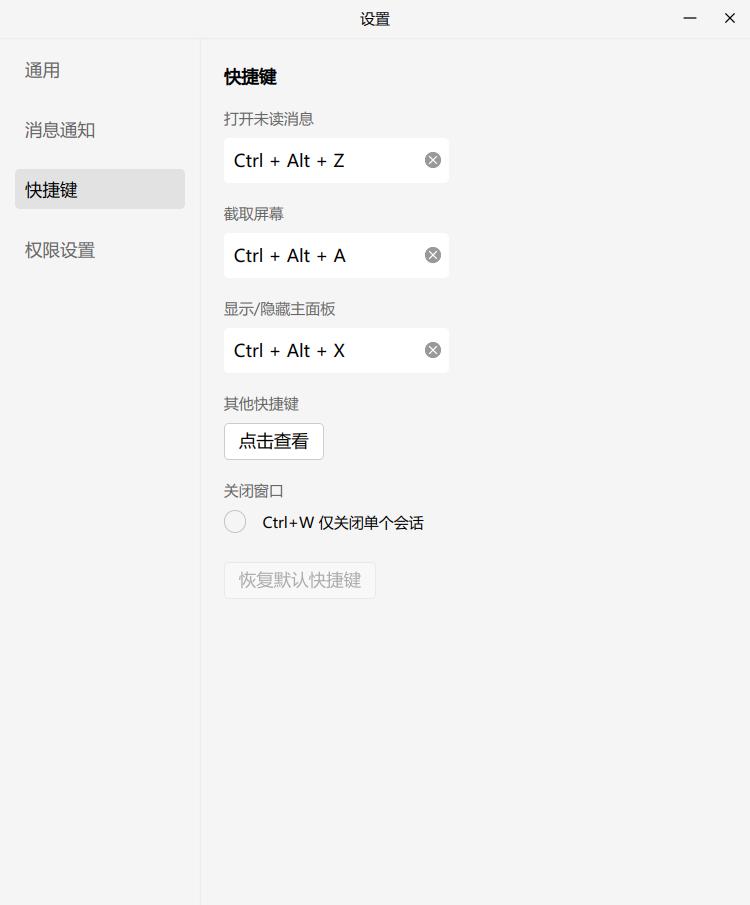Clear the 截取屏幕 shortcut Ctrl + Alt + A
The height and width of the screenshot is (905, 750).
tap(432, 254)
